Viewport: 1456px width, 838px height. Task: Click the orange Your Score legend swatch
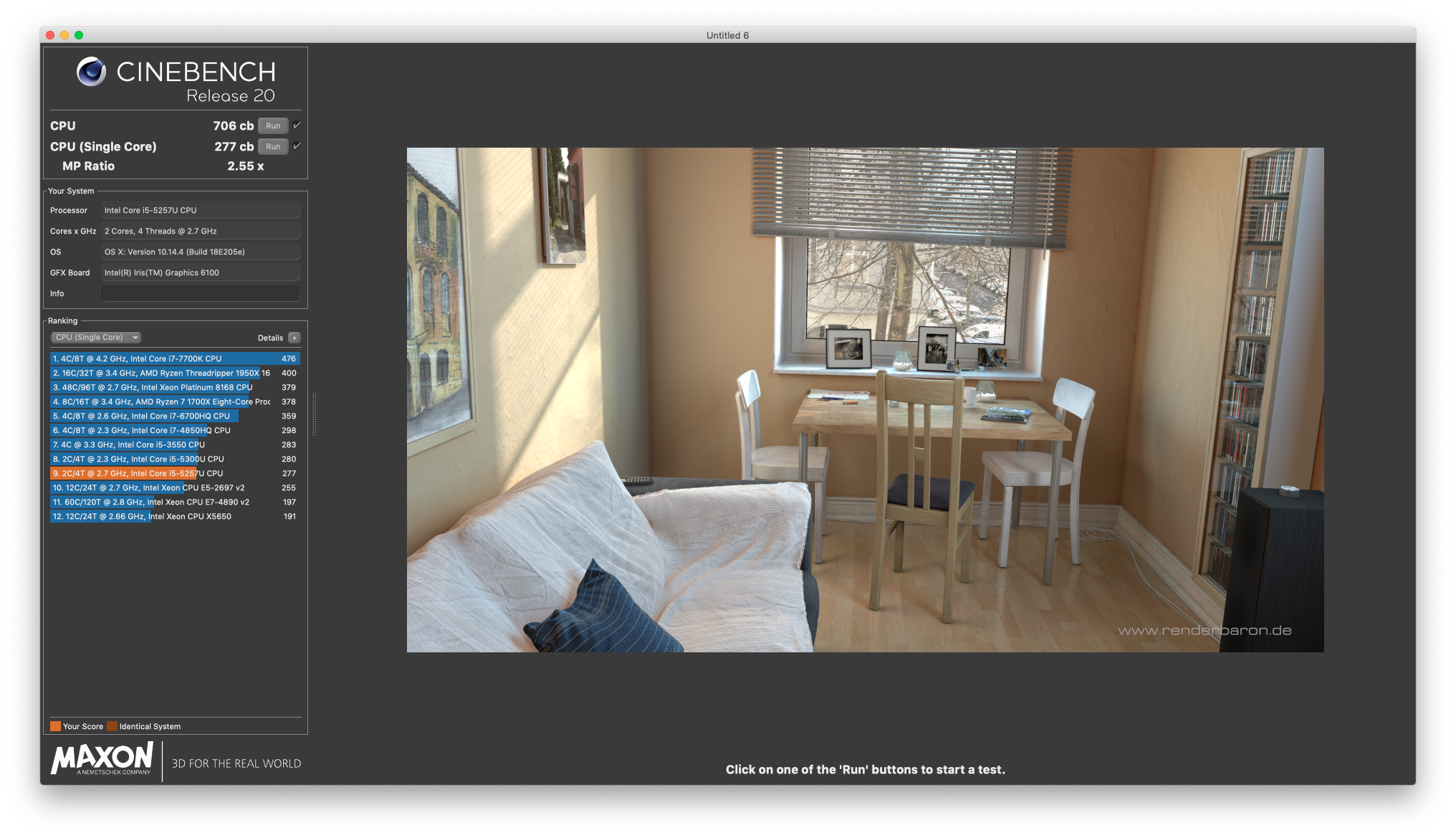click(55, 726)
